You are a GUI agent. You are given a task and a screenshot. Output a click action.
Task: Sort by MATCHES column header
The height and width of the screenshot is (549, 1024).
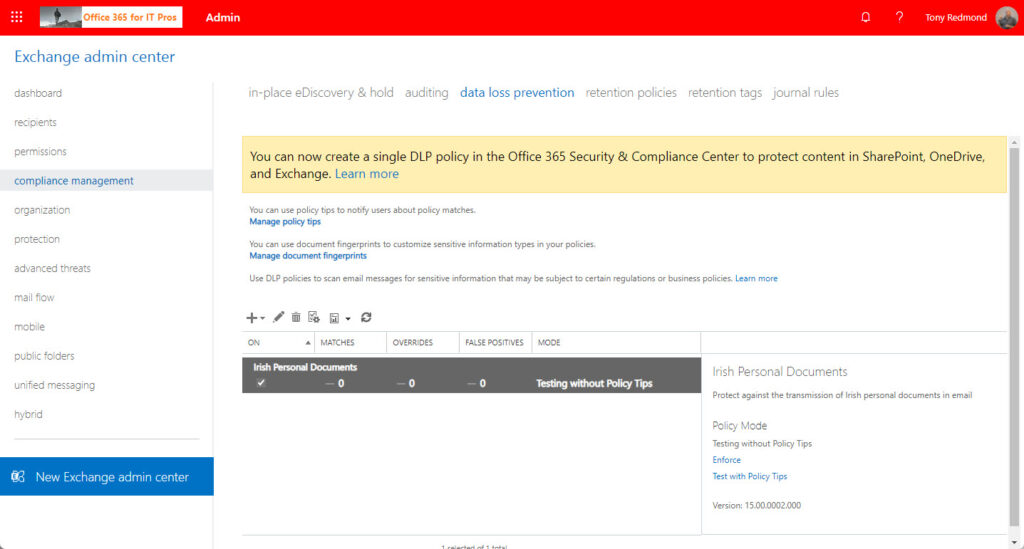click(338, 343)
